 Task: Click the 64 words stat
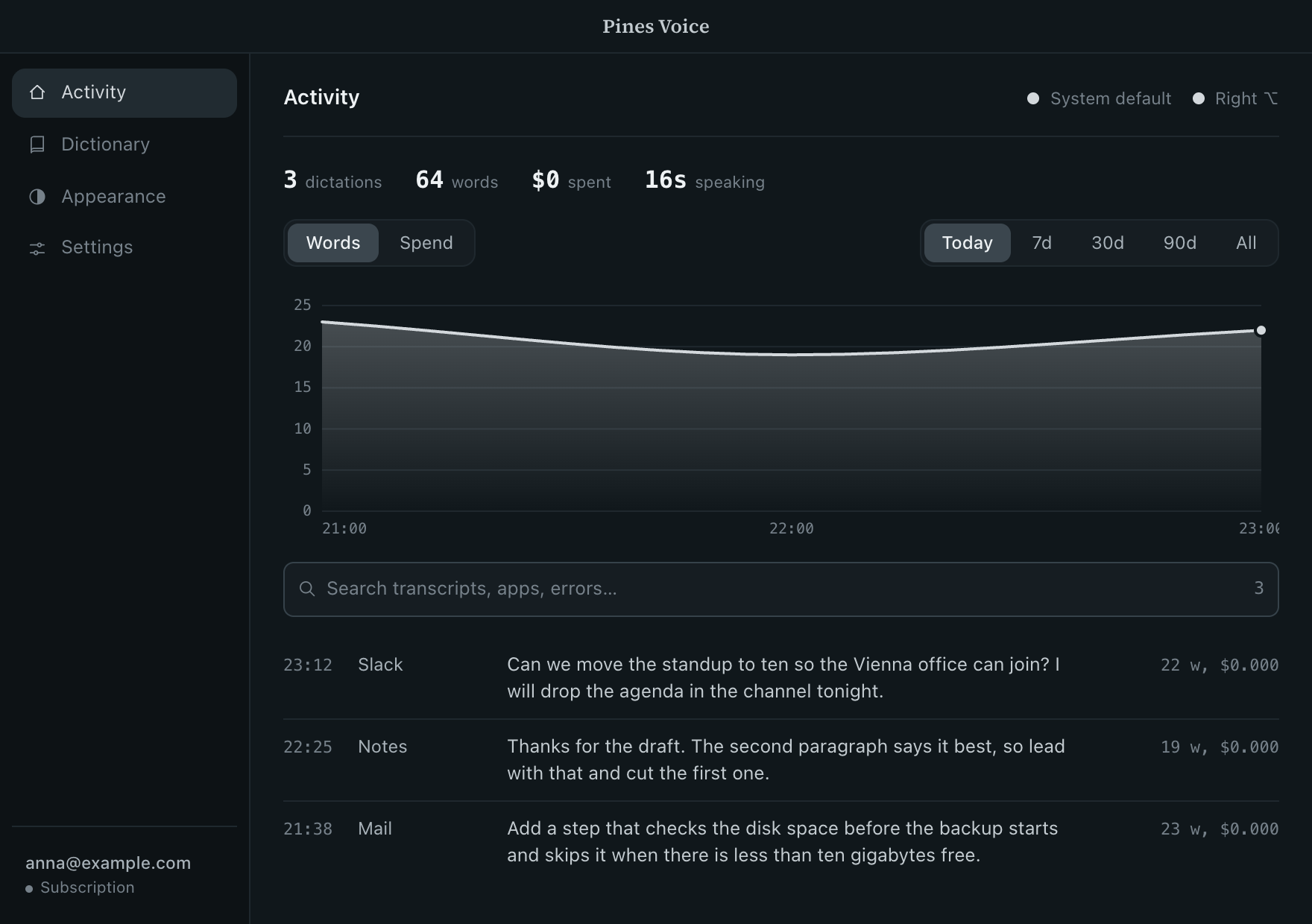pyautogui.click(x=457, y=180)
